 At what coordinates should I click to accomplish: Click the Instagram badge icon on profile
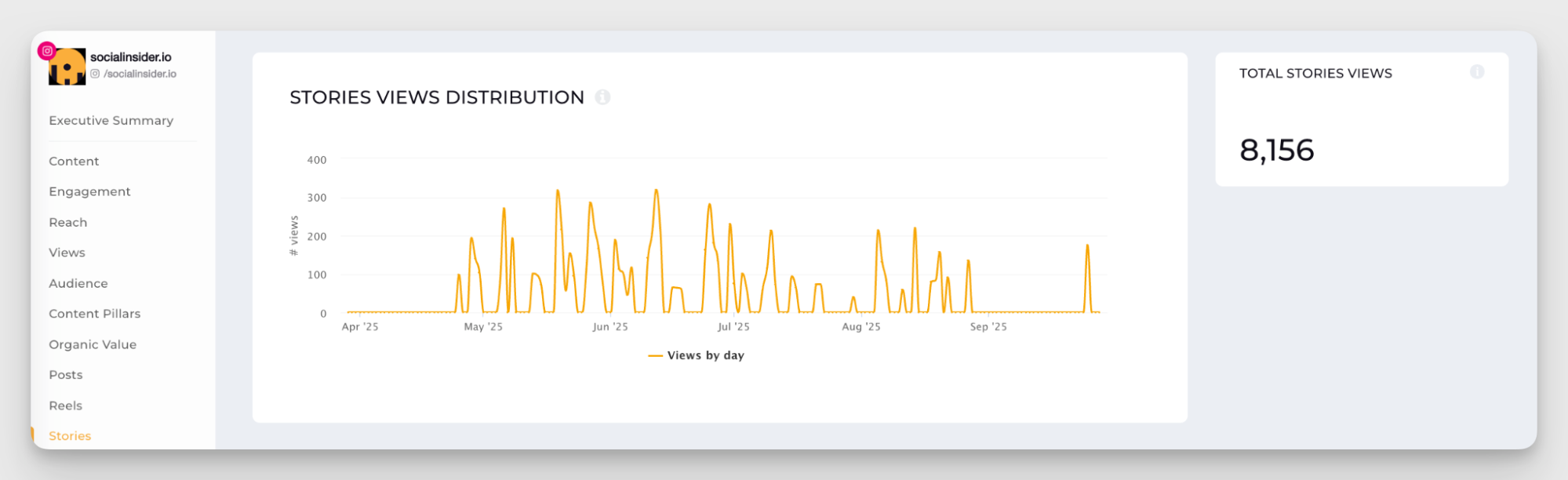(47, 51)
